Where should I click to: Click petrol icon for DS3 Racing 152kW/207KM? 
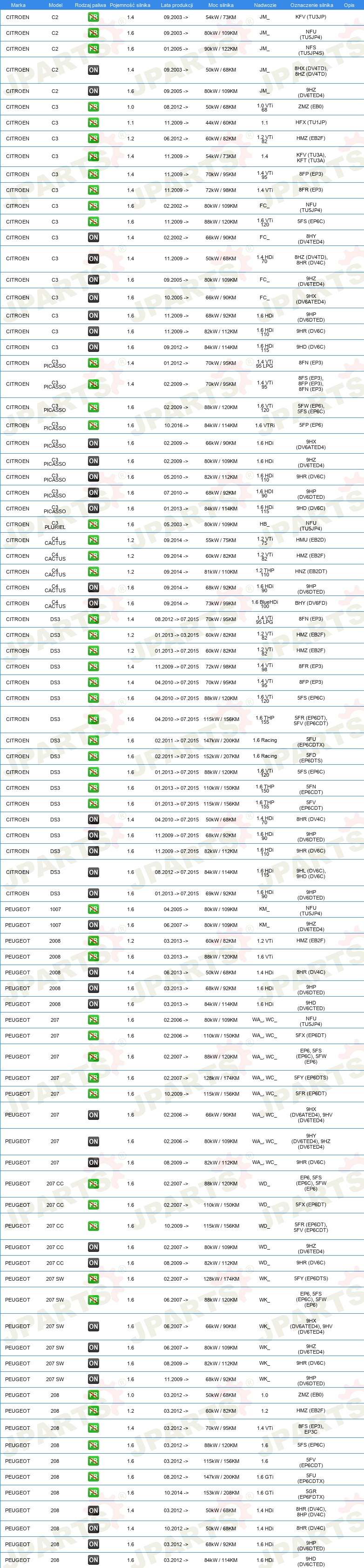pyautogui.click(x=93, y=757)
